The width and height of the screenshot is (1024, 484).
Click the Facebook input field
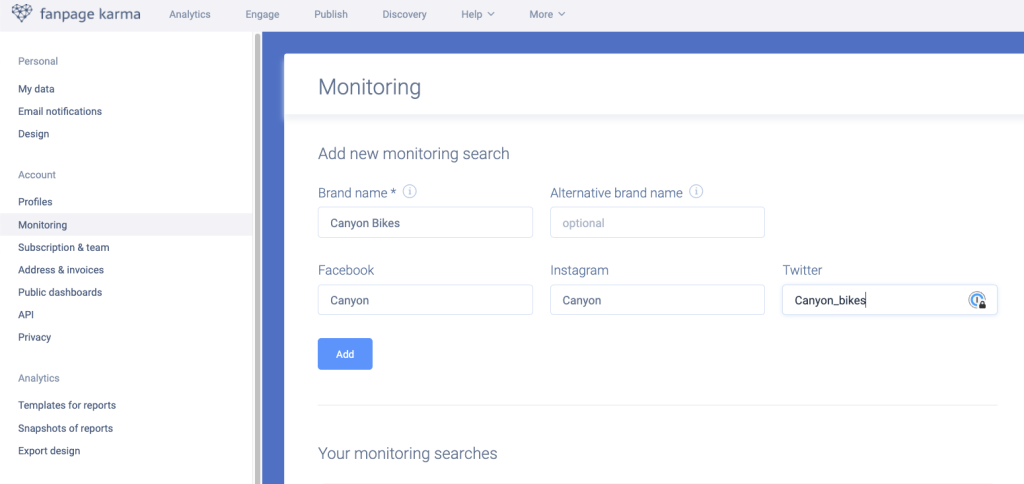(425, 300)
